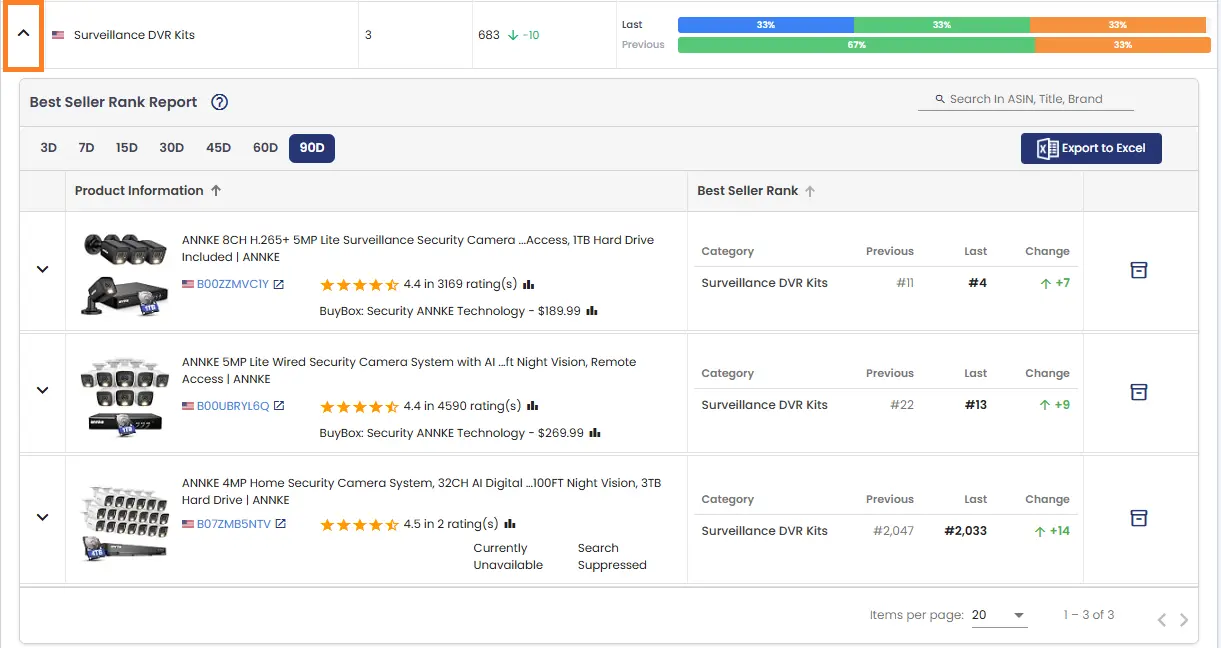The width and height of the screenshot is (1221, 648).
Task: Click the Search Suppressed label
Action: (x=612, y=556)
